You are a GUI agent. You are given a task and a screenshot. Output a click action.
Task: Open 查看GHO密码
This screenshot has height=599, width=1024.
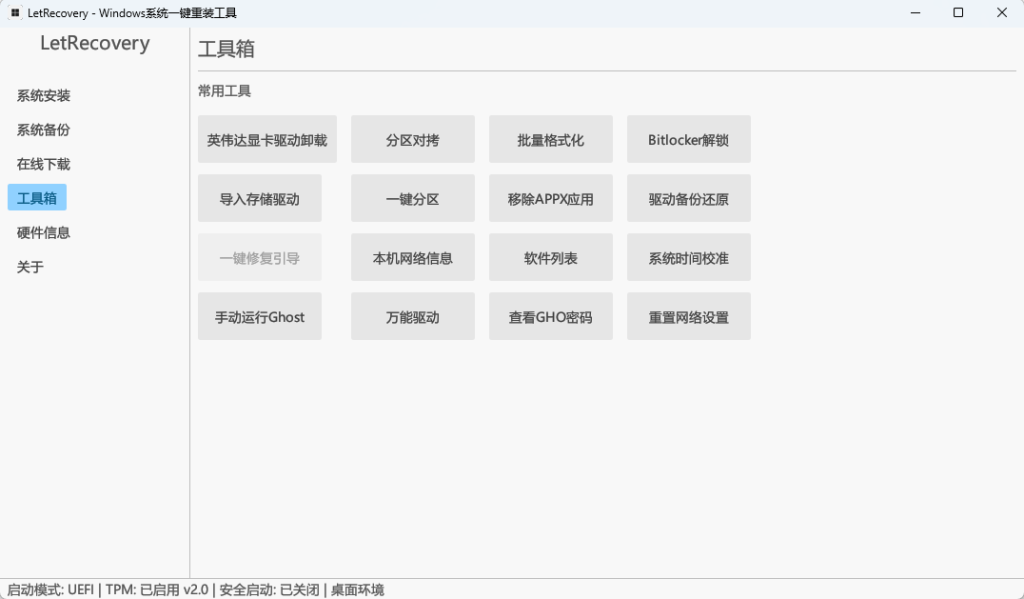coord(550,316)
